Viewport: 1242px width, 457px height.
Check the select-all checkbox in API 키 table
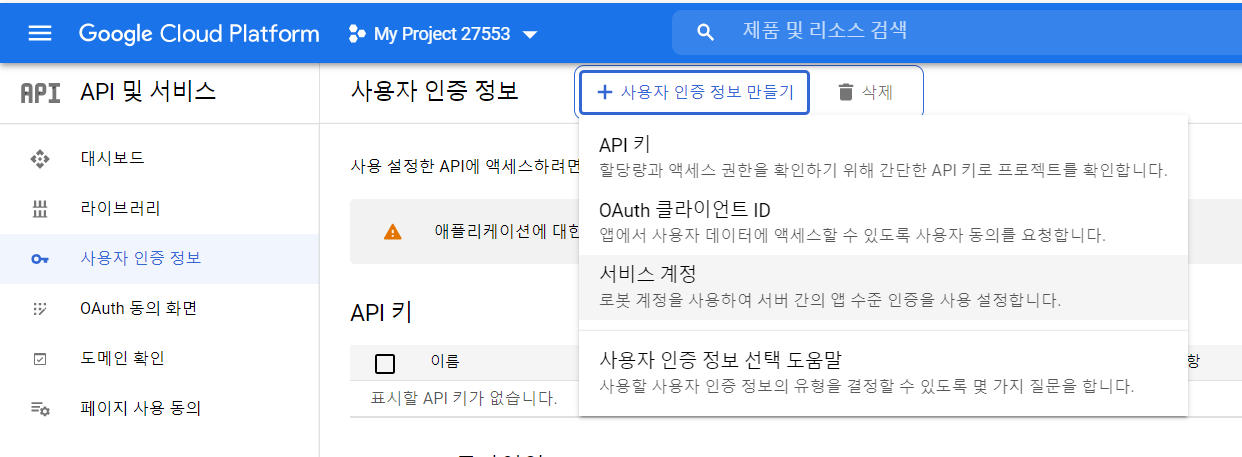pos(385,363)
